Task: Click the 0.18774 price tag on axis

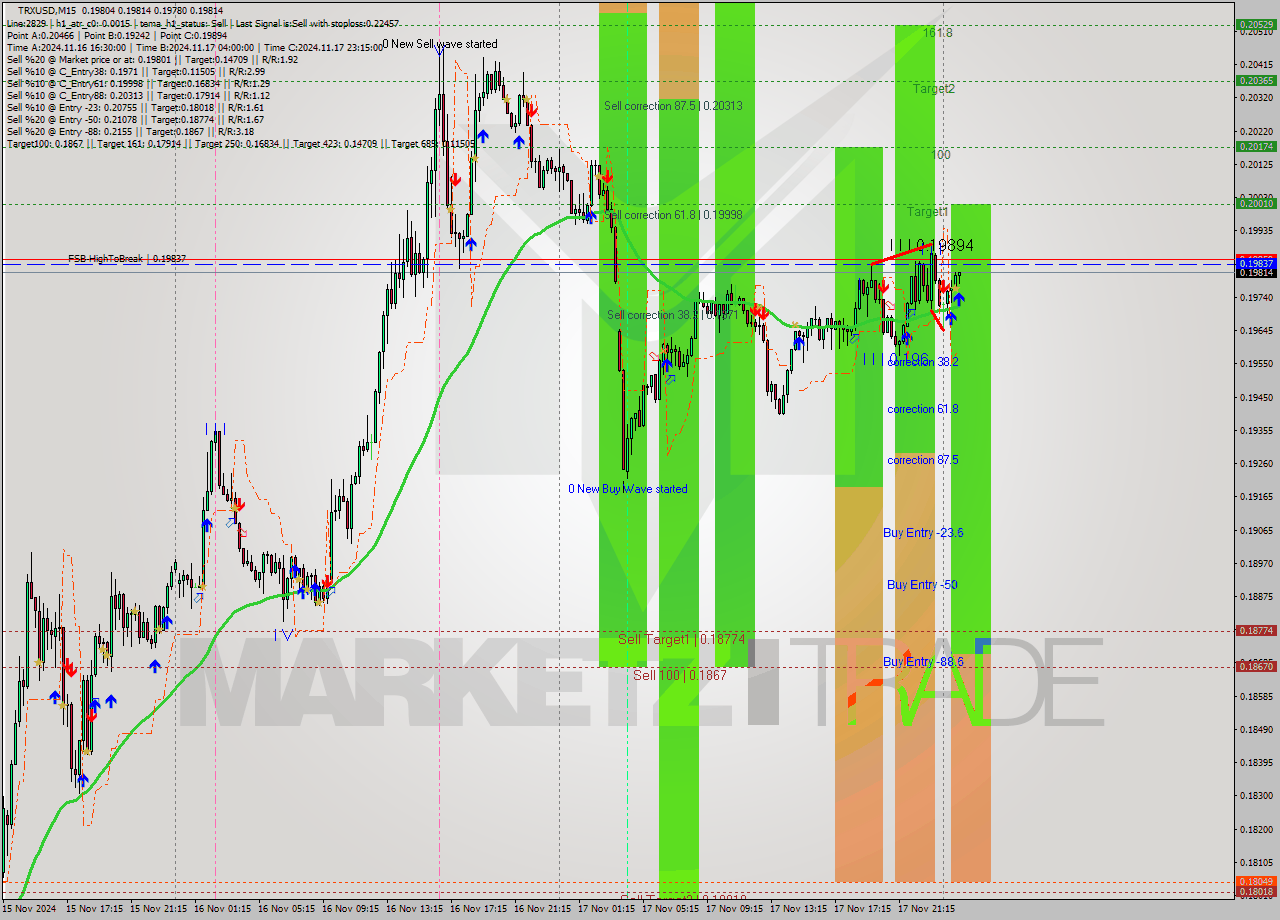Action: pos(1255,631)
